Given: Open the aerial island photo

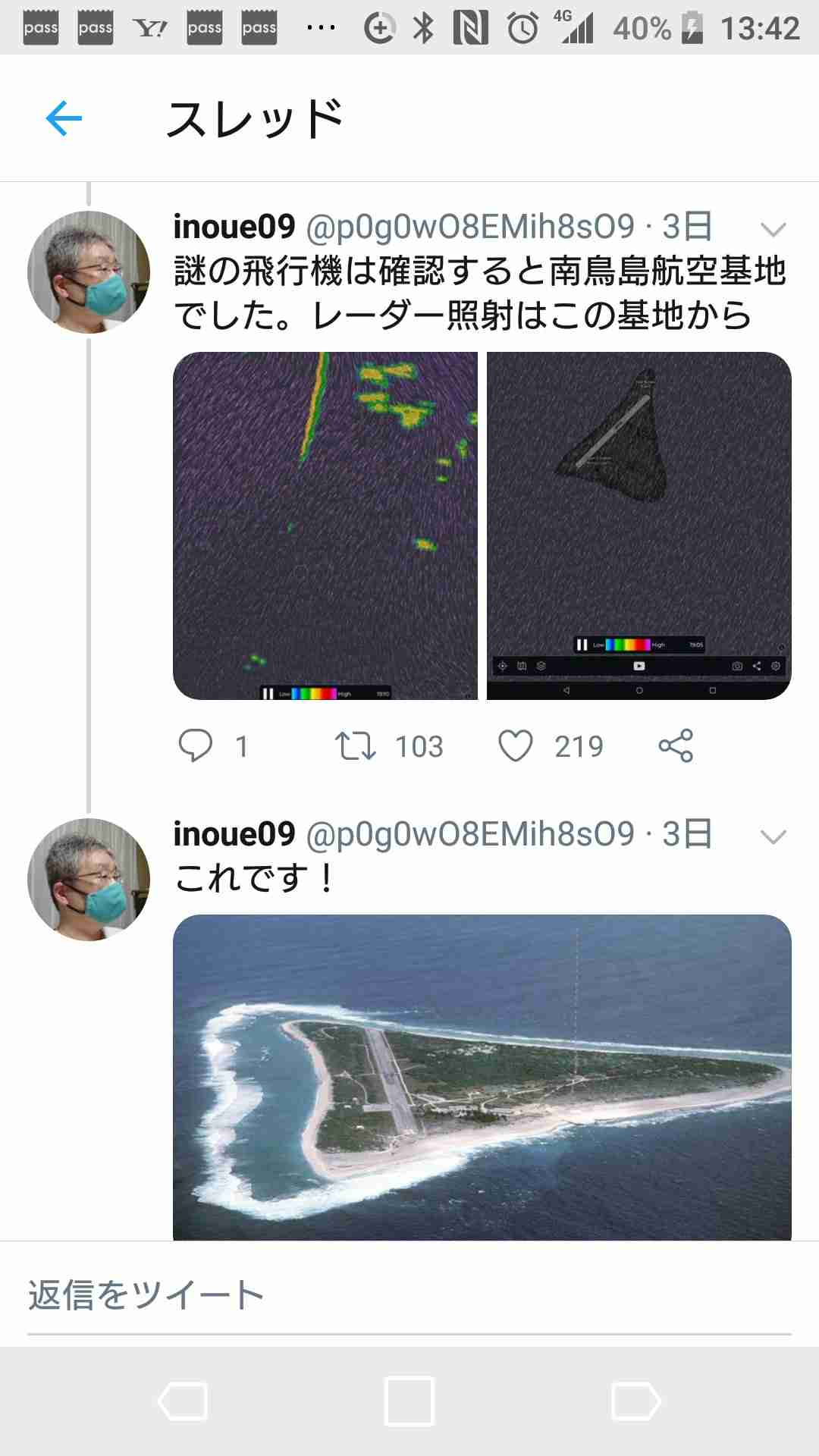Looking at the screenshot, I should [x=482, y=1078].
